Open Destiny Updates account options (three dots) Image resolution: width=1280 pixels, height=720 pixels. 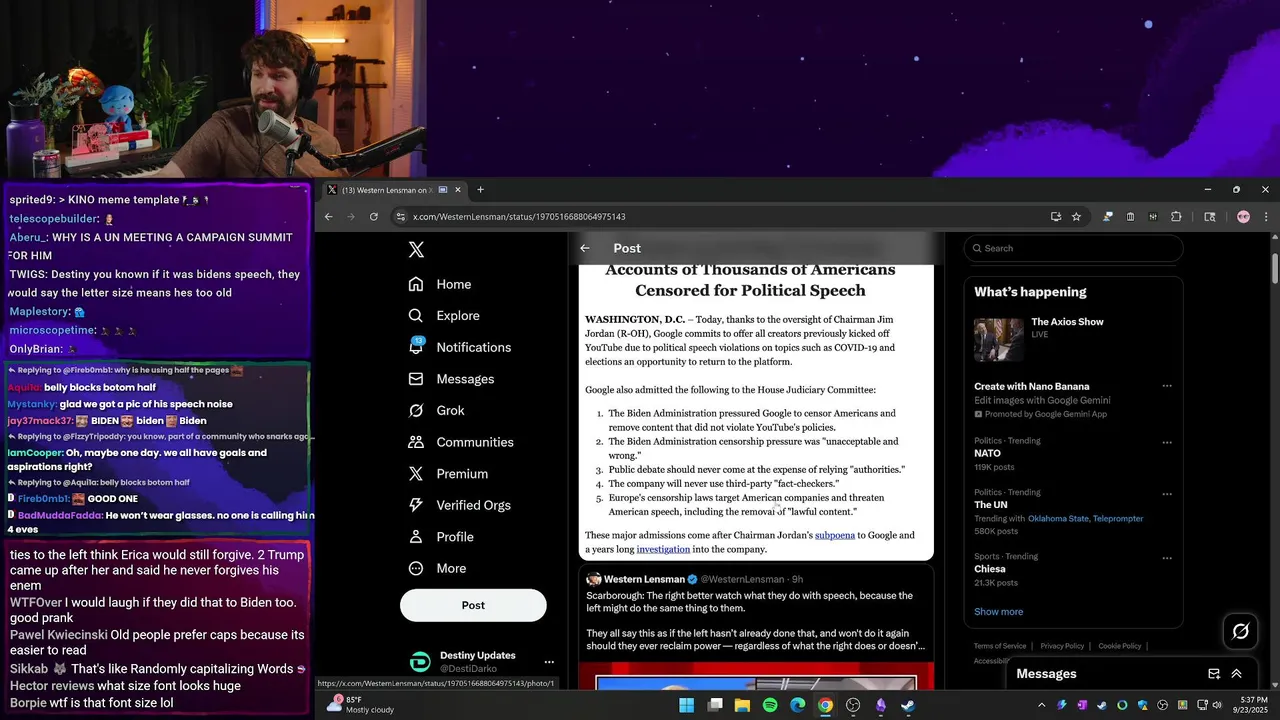coord(548,662)
